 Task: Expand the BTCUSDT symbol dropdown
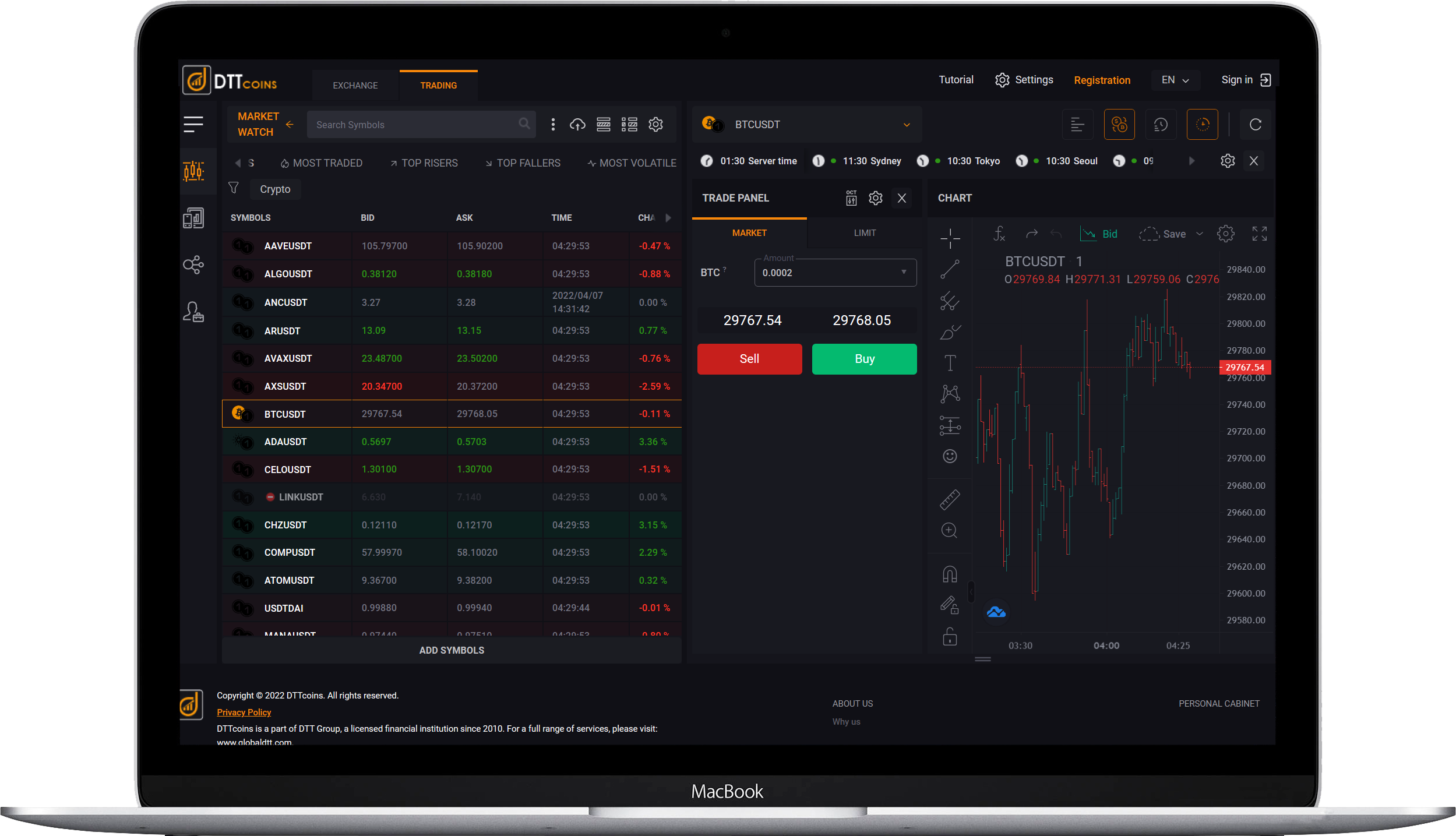click(907, 125)
